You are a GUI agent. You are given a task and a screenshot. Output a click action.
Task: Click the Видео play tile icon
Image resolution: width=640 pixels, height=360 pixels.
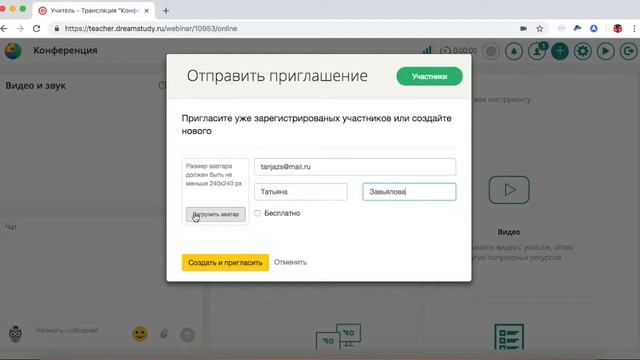509,190
